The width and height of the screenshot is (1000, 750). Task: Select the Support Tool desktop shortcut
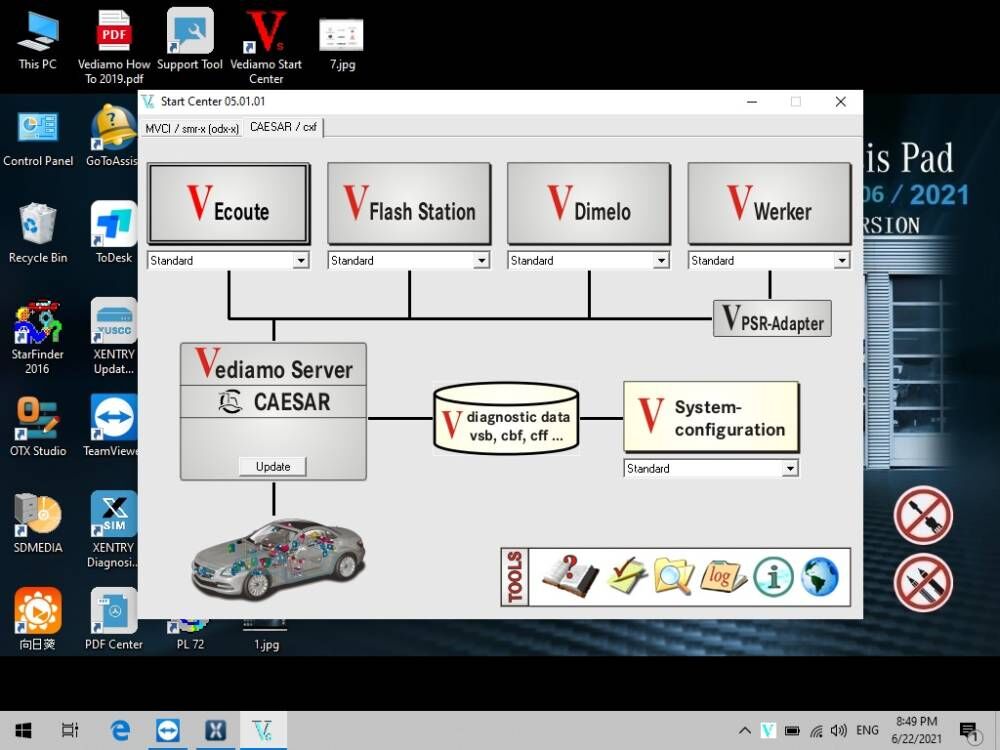(x=189, y=40)
